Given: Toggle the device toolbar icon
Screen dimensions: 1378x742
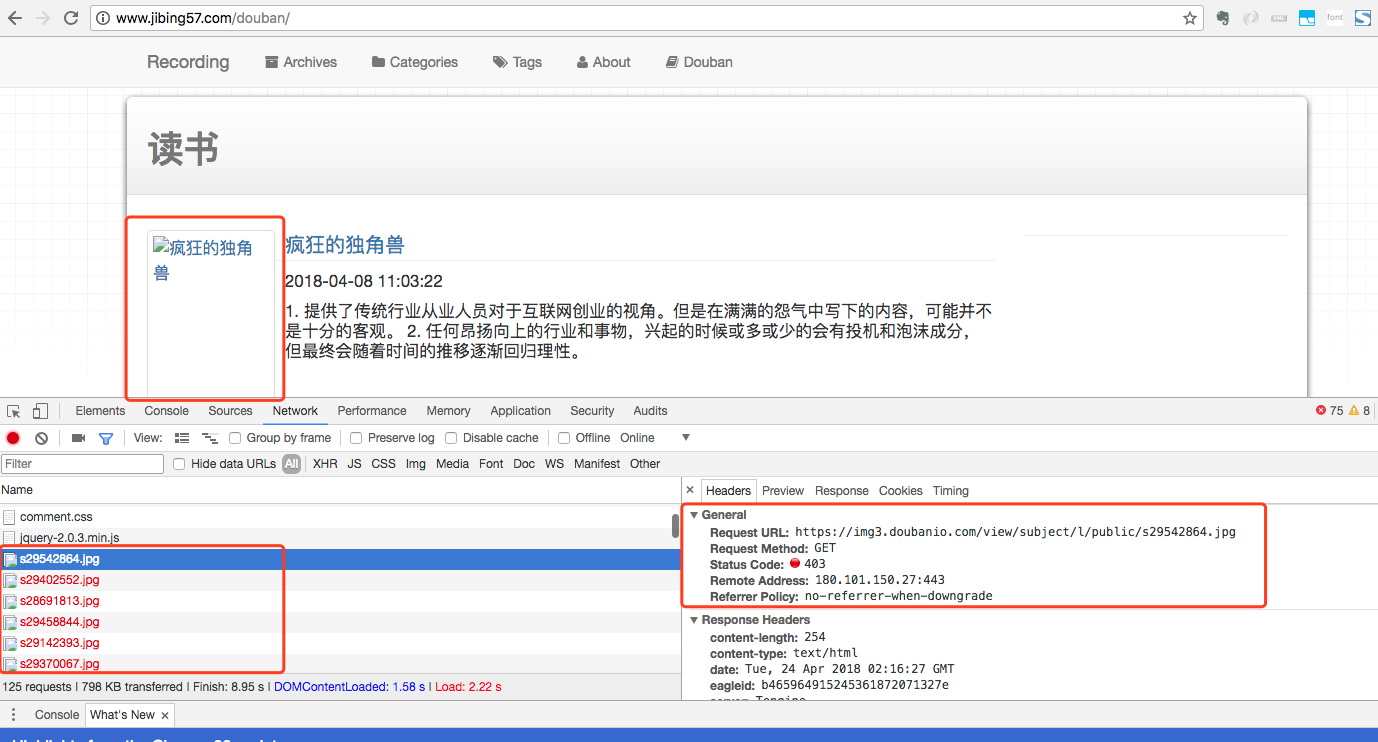Looking at the screenshot, I should pos(40,411).
